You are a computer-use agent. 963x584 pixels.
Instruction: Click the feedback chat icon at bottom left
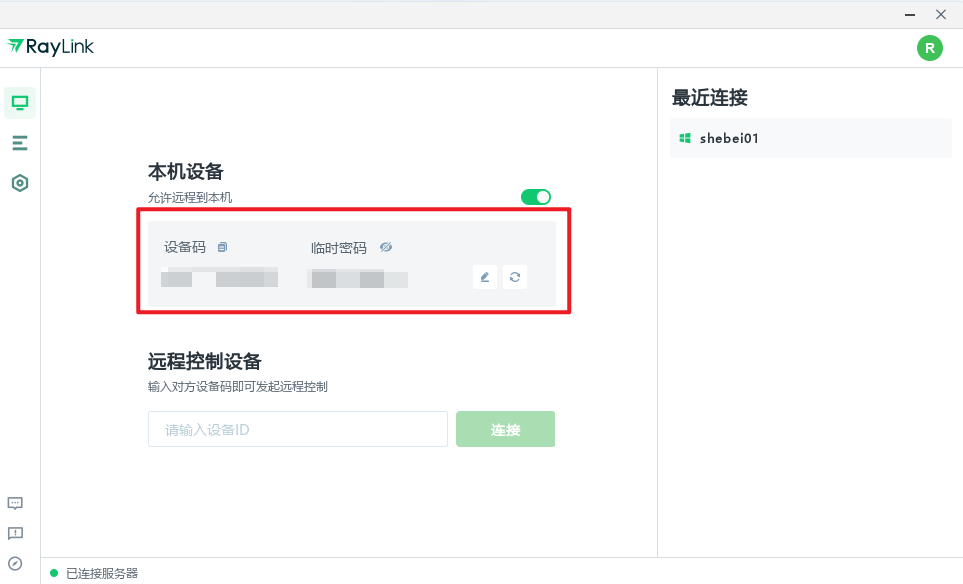click(x=15, y=503)
